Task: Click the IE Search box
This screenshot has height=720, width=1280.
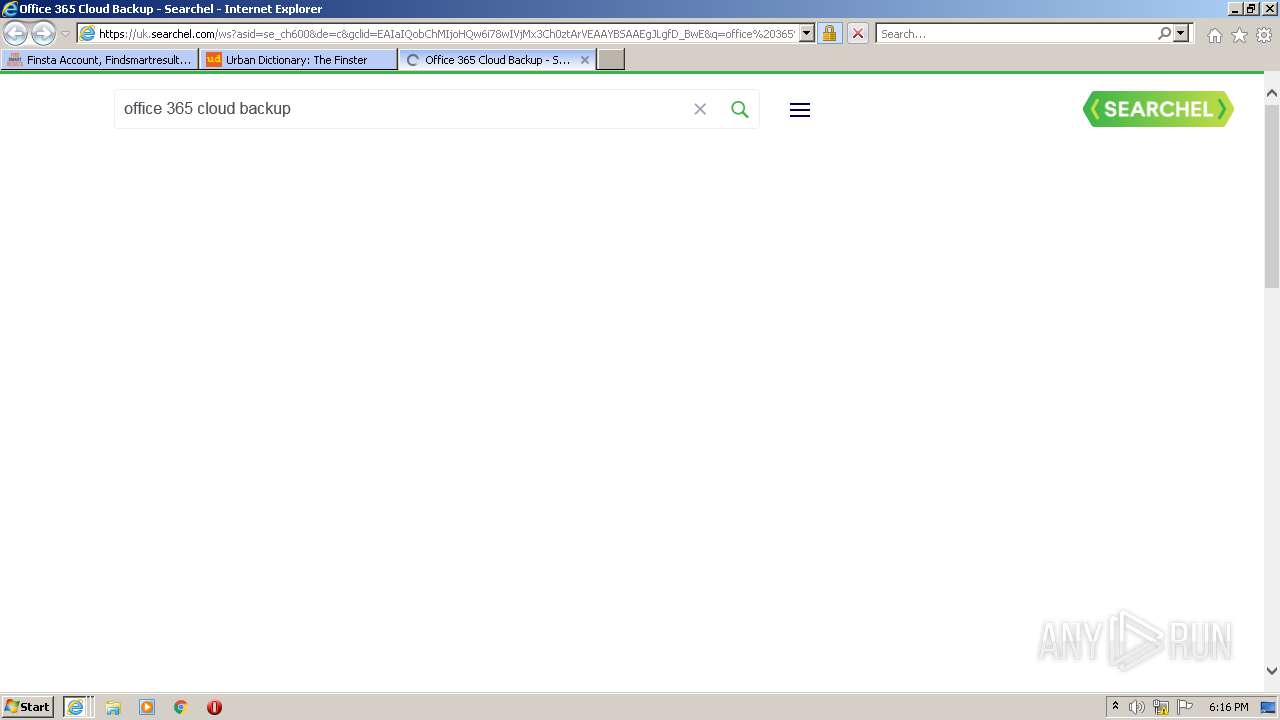Action: 1015,34
